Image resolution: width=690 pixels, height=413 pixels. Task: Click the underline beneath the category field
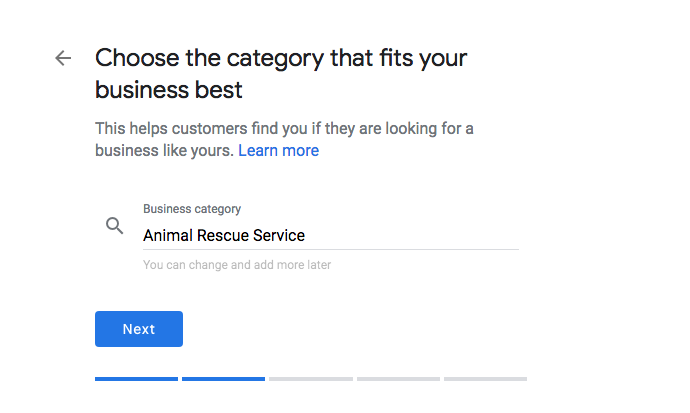coord(331,250)
